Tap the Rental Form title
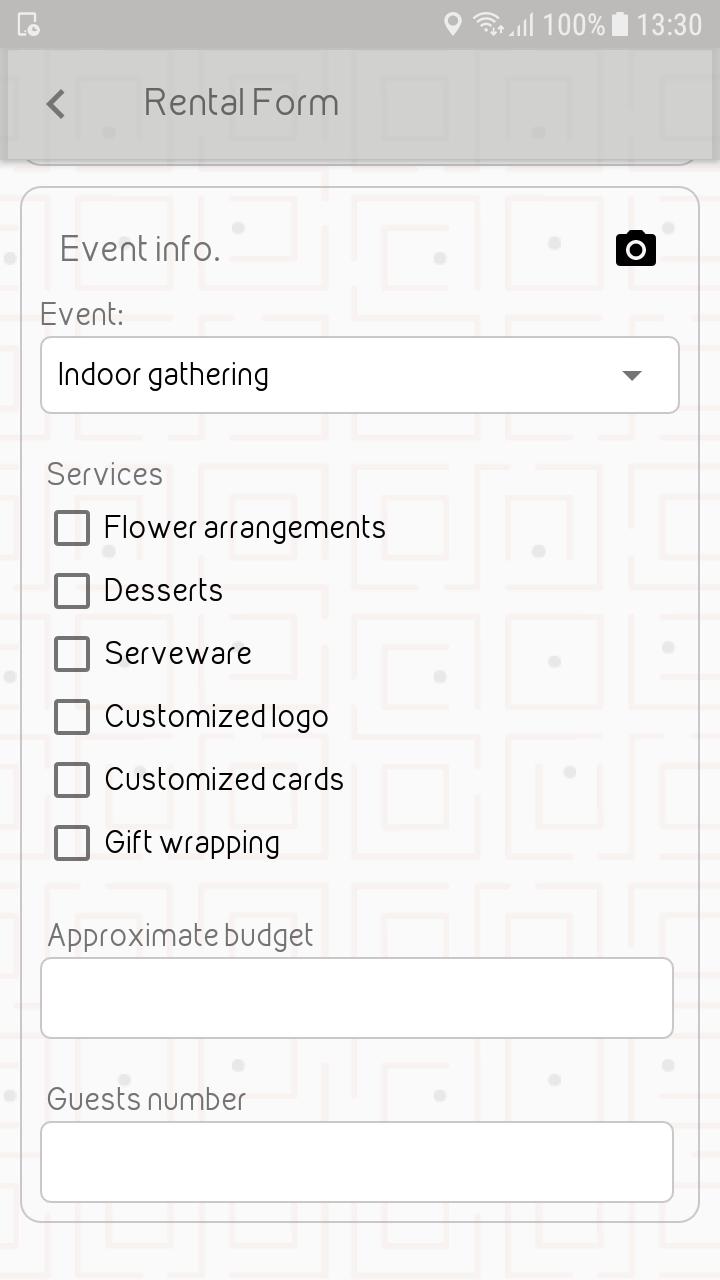This screenshot has width=720, height=1280. pyautogui.click(x=241, y=102)
